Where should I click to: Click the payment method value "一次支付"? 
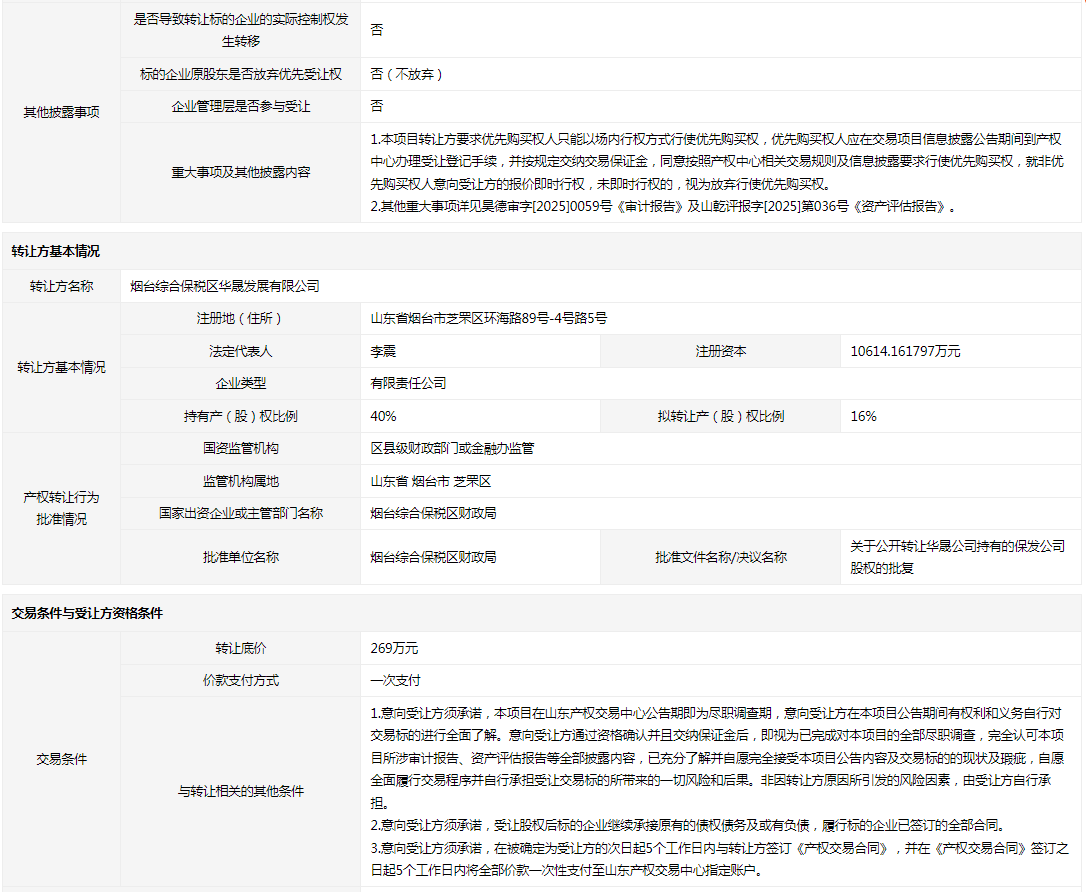[395, 680]
